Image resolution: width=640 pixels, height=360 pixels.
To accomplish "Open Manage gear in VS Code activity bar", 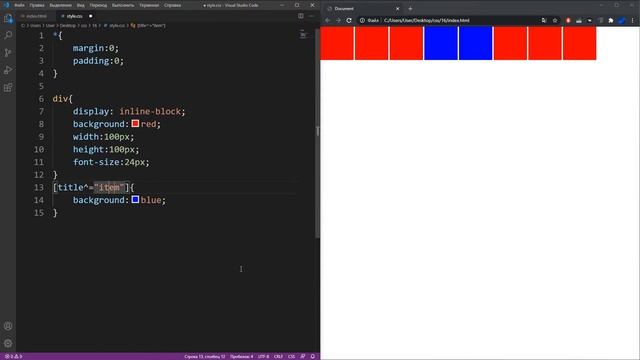I will tap(8, 343).
